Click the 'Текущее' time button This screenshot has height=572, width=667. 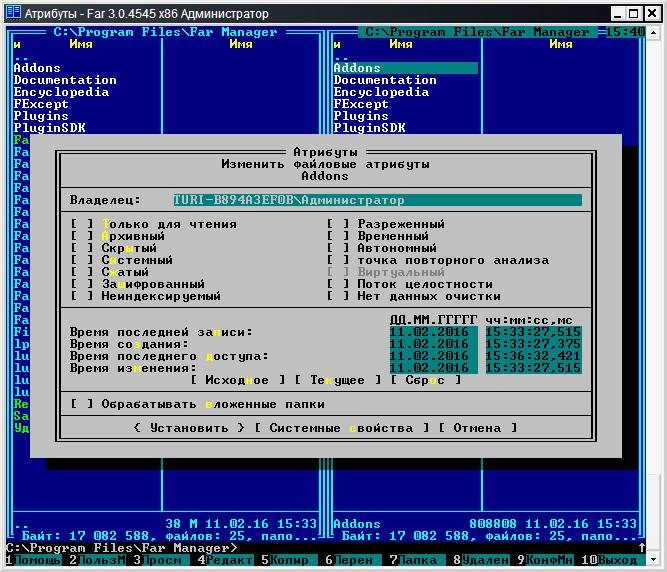tap(337, 380)
